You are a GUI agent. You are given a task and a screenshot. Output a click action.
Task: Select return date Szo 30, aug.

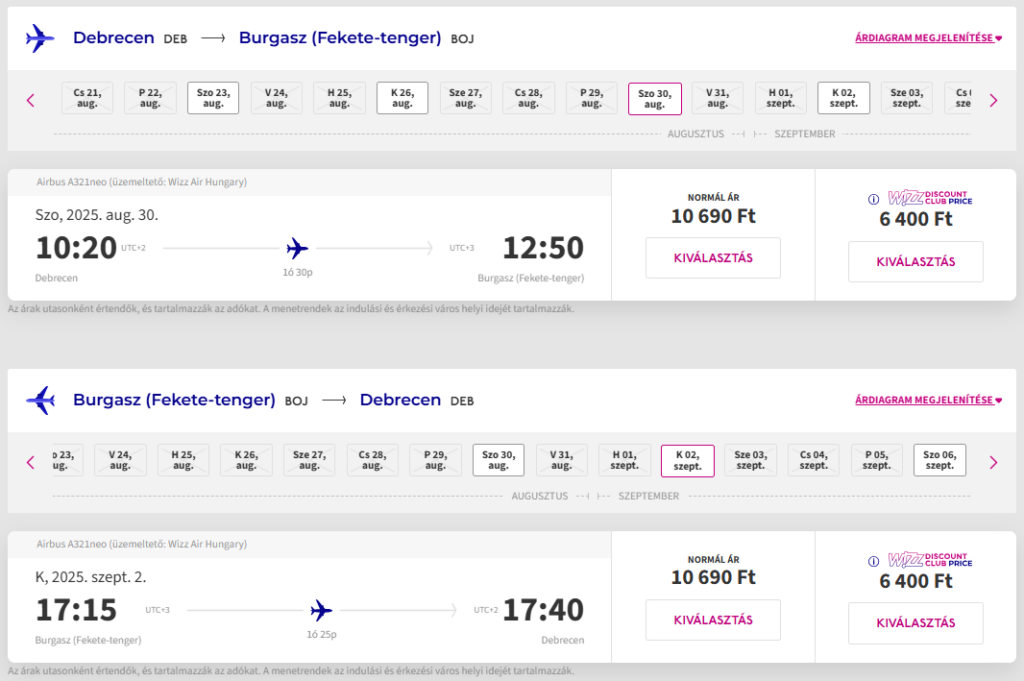(x=498, y=460)
